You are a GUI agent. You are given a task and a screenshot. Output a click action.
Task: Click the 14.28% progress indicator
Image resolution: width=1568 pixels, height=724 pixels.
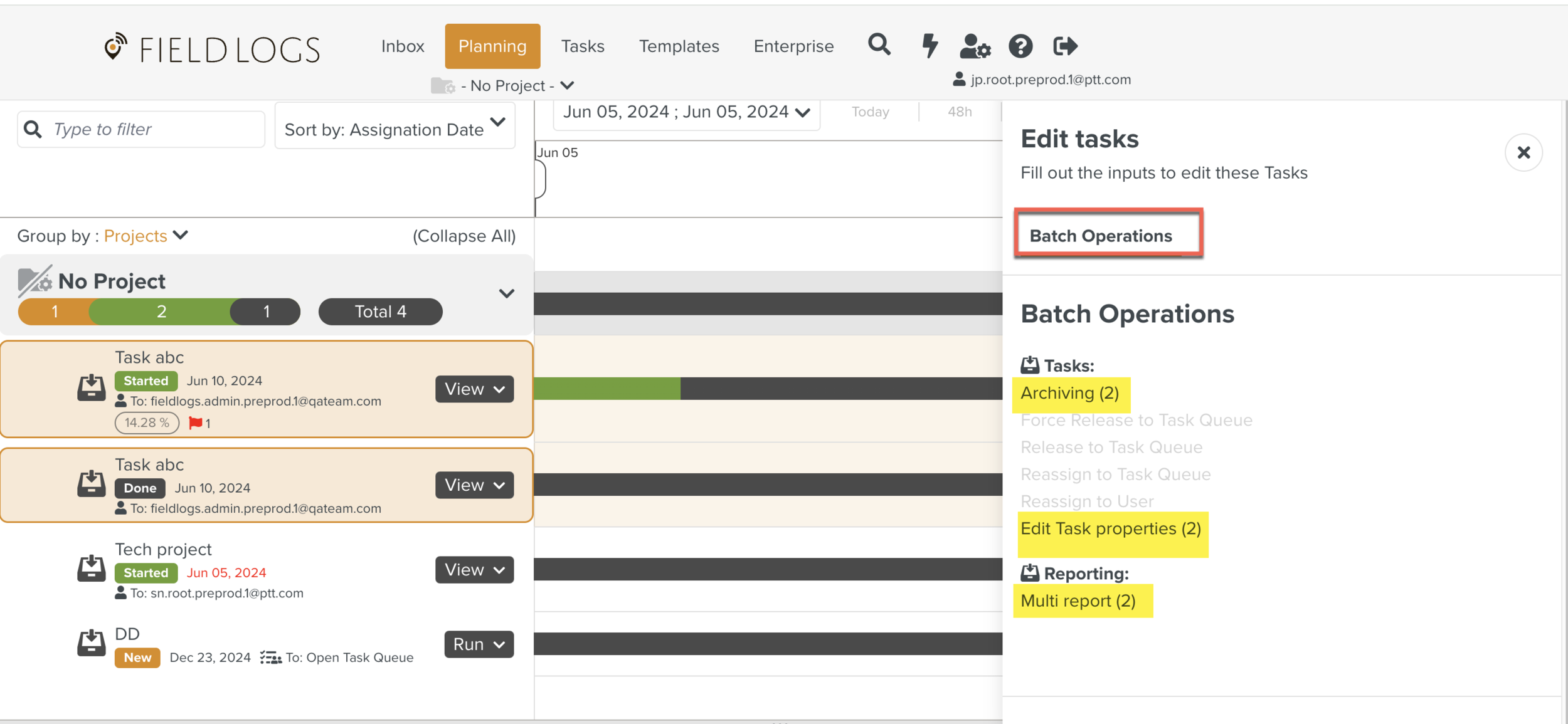pyautogui.click(x=146, y=422)
